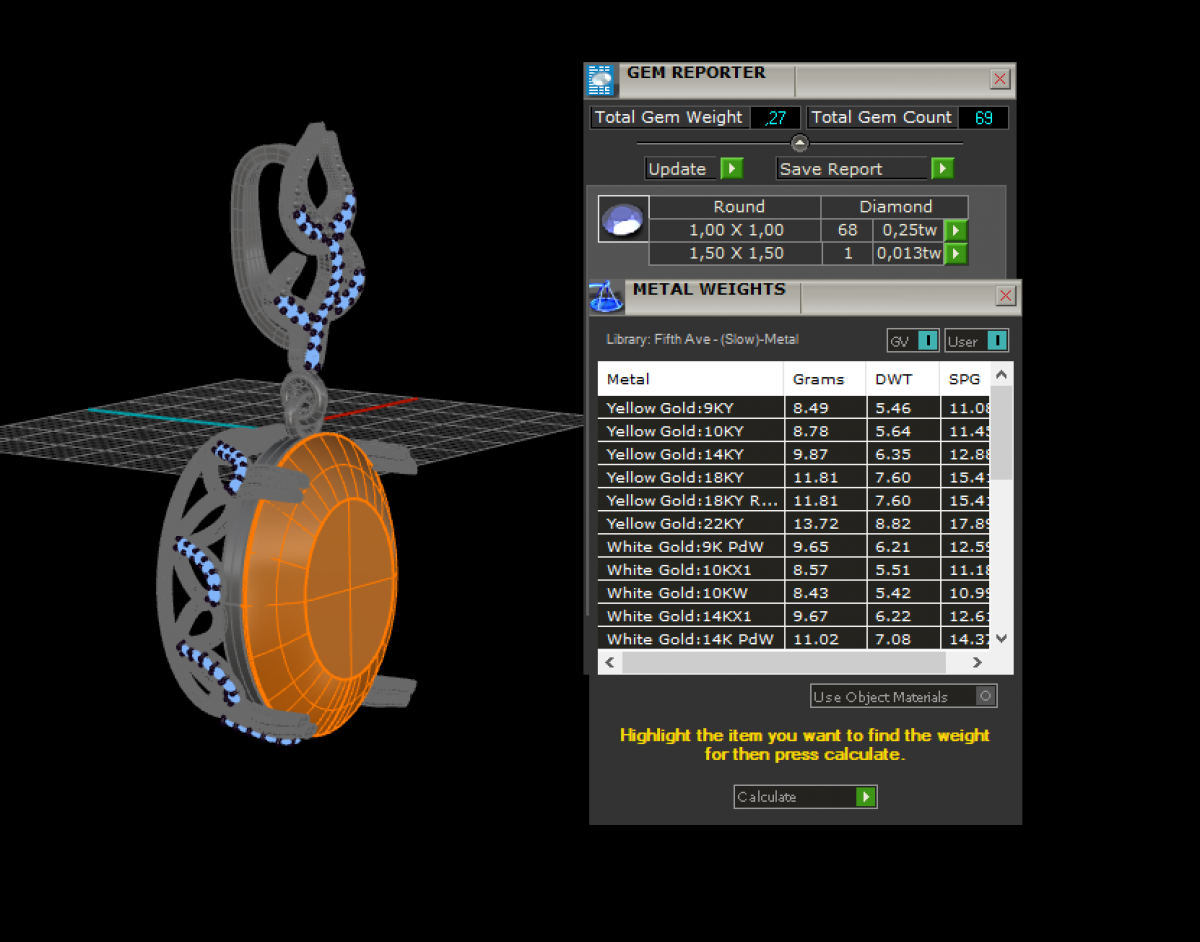1200x942 pixels.
Task: Click the Grams column header
Action: pyautogui.click(x=825, y=379)
